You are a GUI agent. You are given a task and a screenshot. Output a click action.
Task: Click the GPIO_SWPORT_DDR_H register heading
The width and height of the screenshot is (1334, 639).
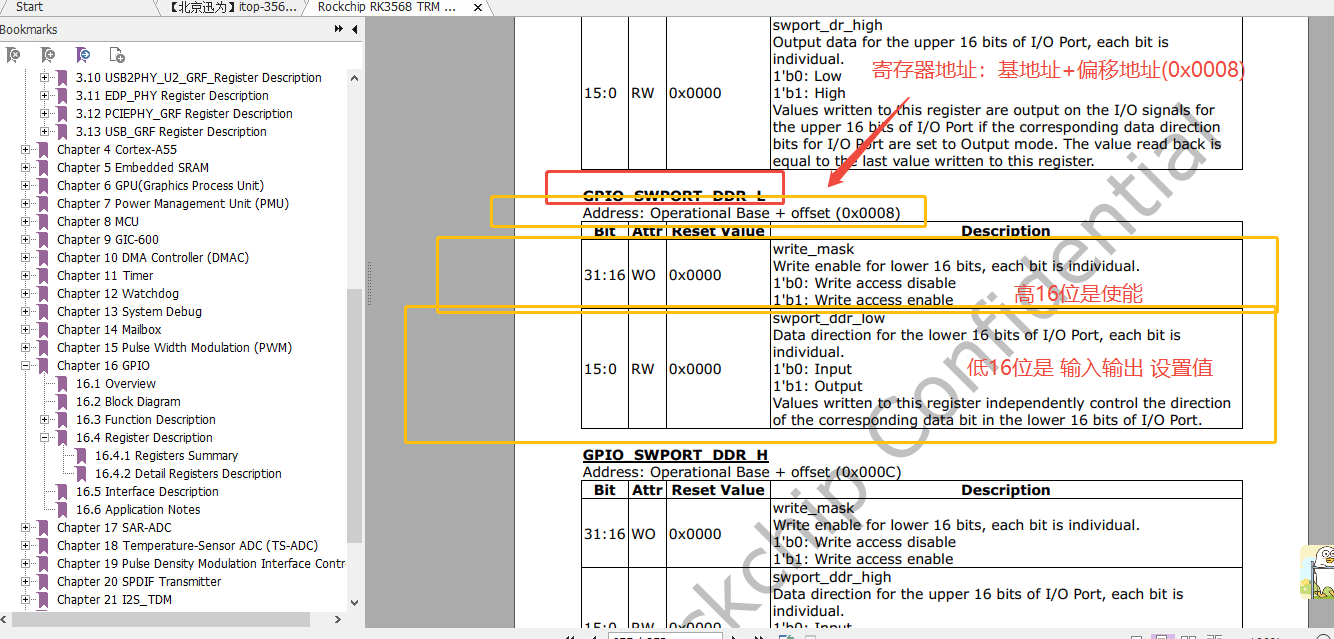(675, 455)
